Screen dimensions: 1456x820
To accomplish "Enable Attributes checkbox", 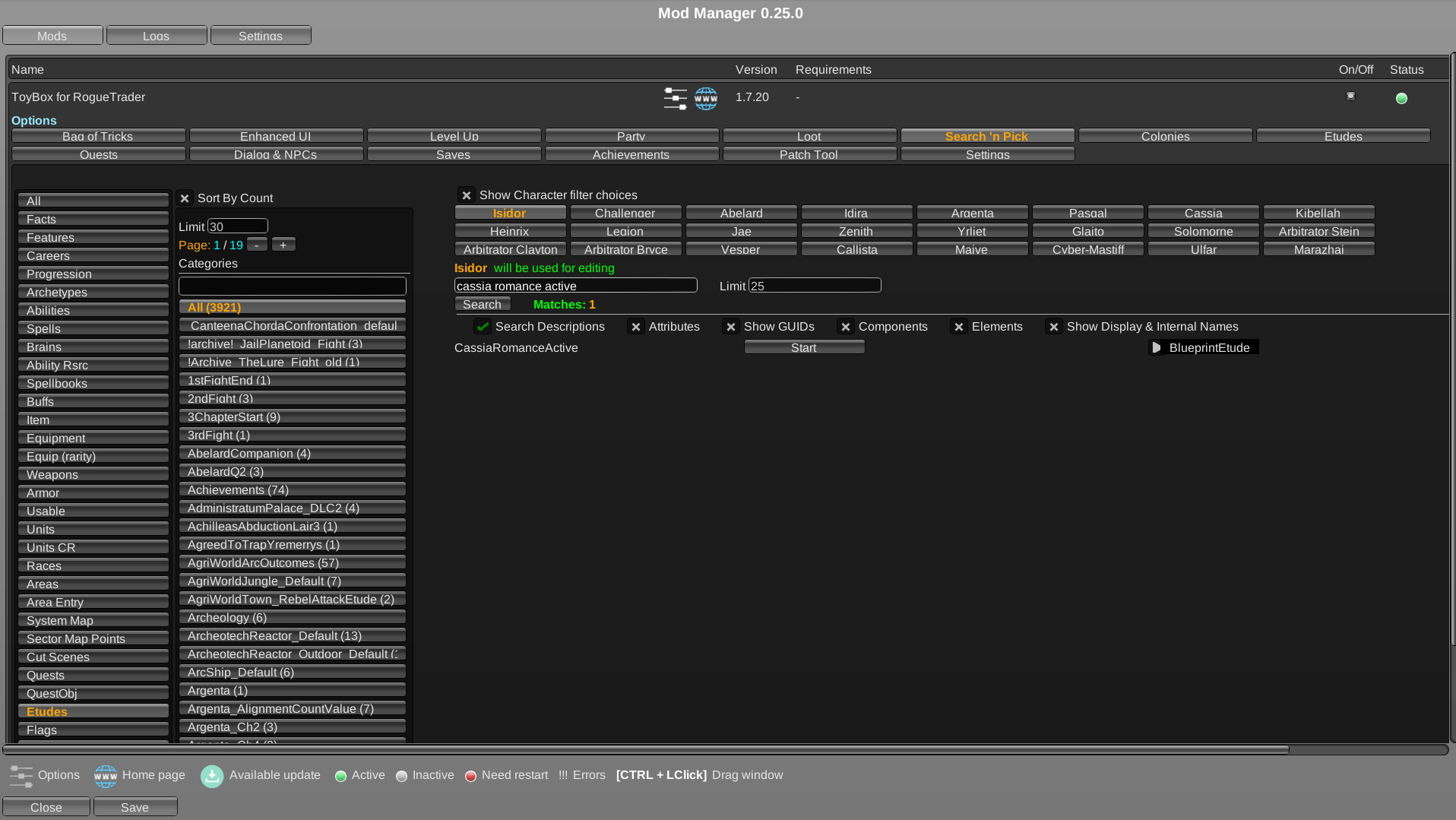I will point(636,327).
